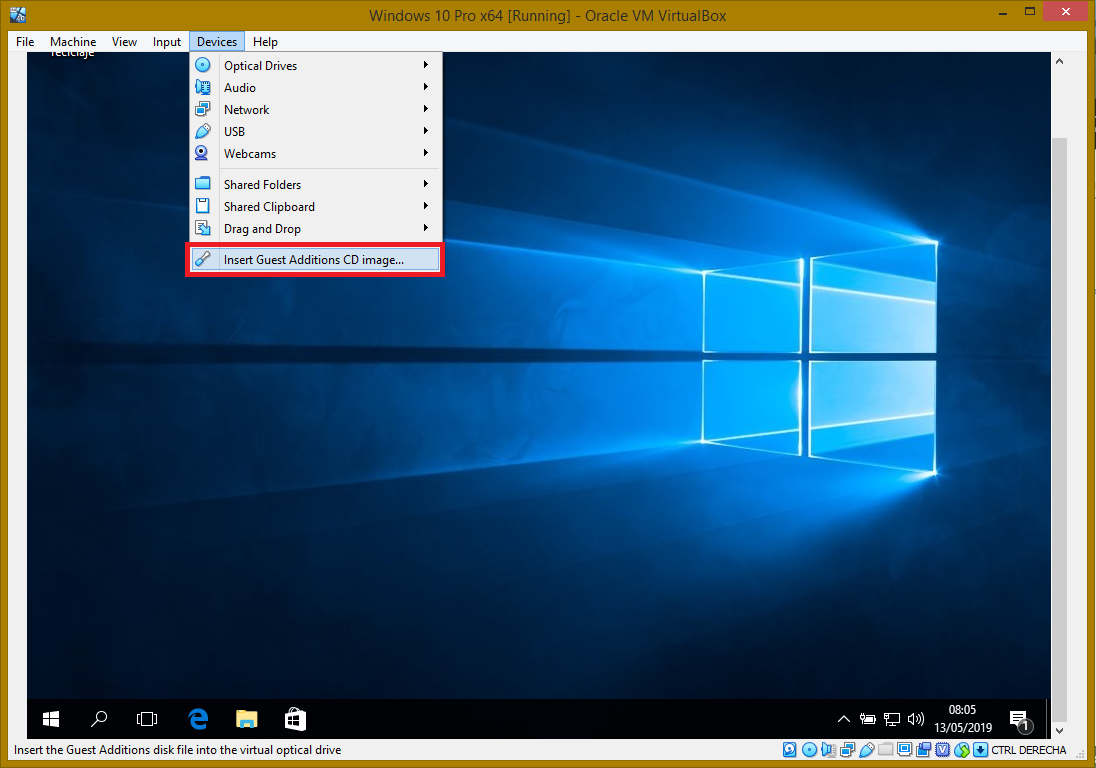Viewport: 1096px width, 768px height.
Task: Click the vertical scrollbar down arrow
Action: click(x=1060, y=730)
